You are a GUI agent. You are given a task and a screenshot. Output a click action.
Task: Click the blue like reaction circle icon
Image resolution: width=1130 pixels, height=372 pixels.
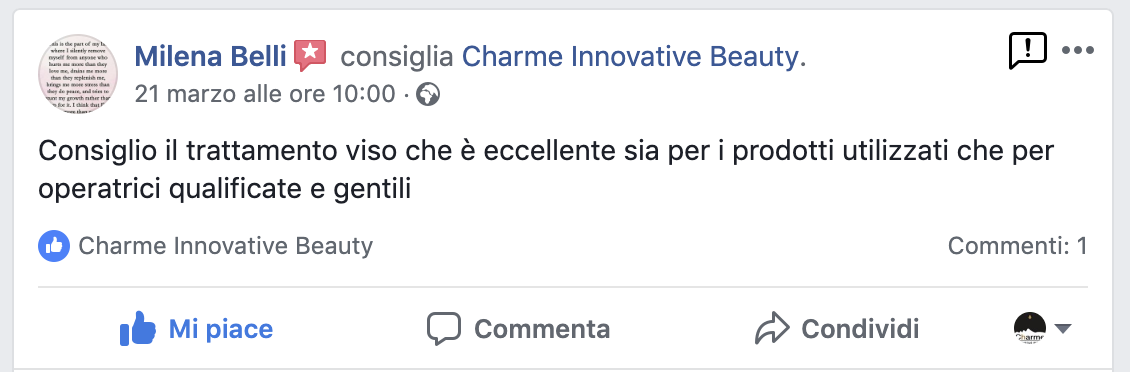(x=54, y=247)
